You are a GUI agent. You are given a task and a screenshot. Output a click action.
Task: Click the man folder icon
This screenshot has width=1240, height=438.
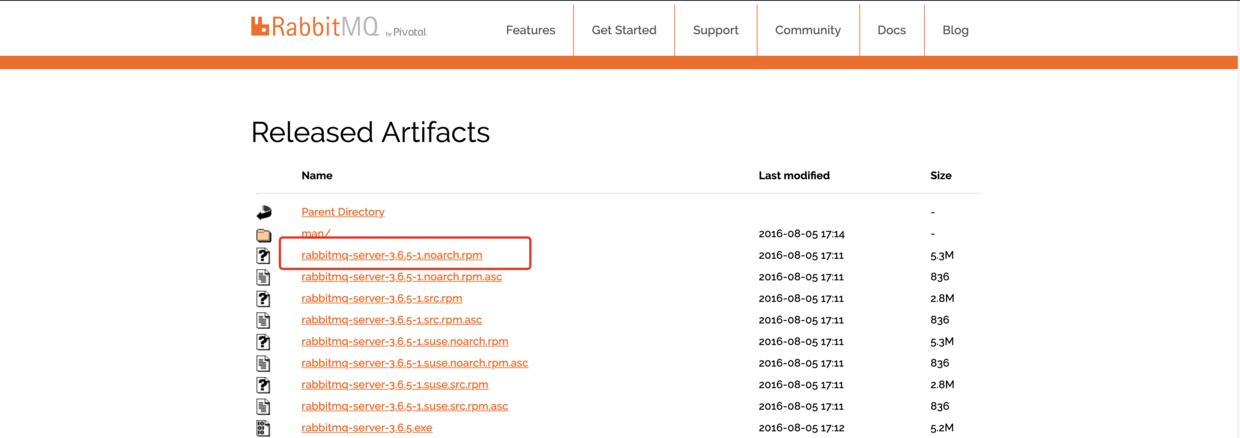[x=264, y=235]
